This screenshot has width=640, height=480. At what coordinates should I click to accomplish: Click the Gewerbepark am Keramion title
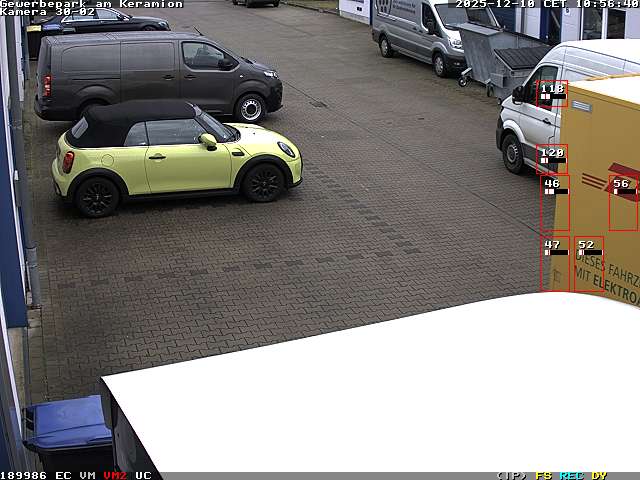point(92,4)
